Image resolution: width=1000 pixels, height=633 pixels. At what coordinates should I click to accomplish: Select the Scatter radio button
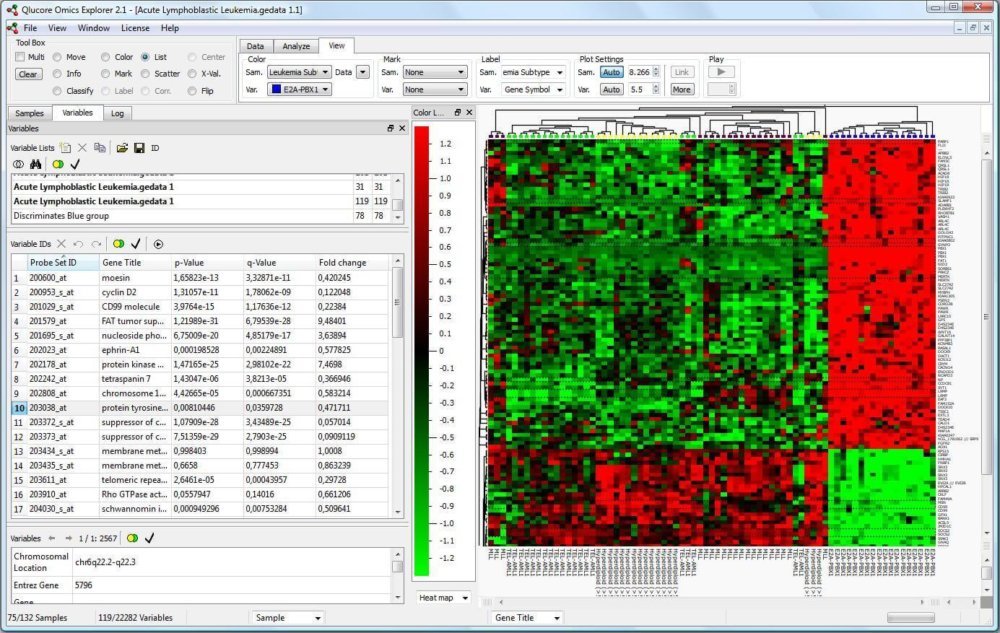(x=146, y=74)
